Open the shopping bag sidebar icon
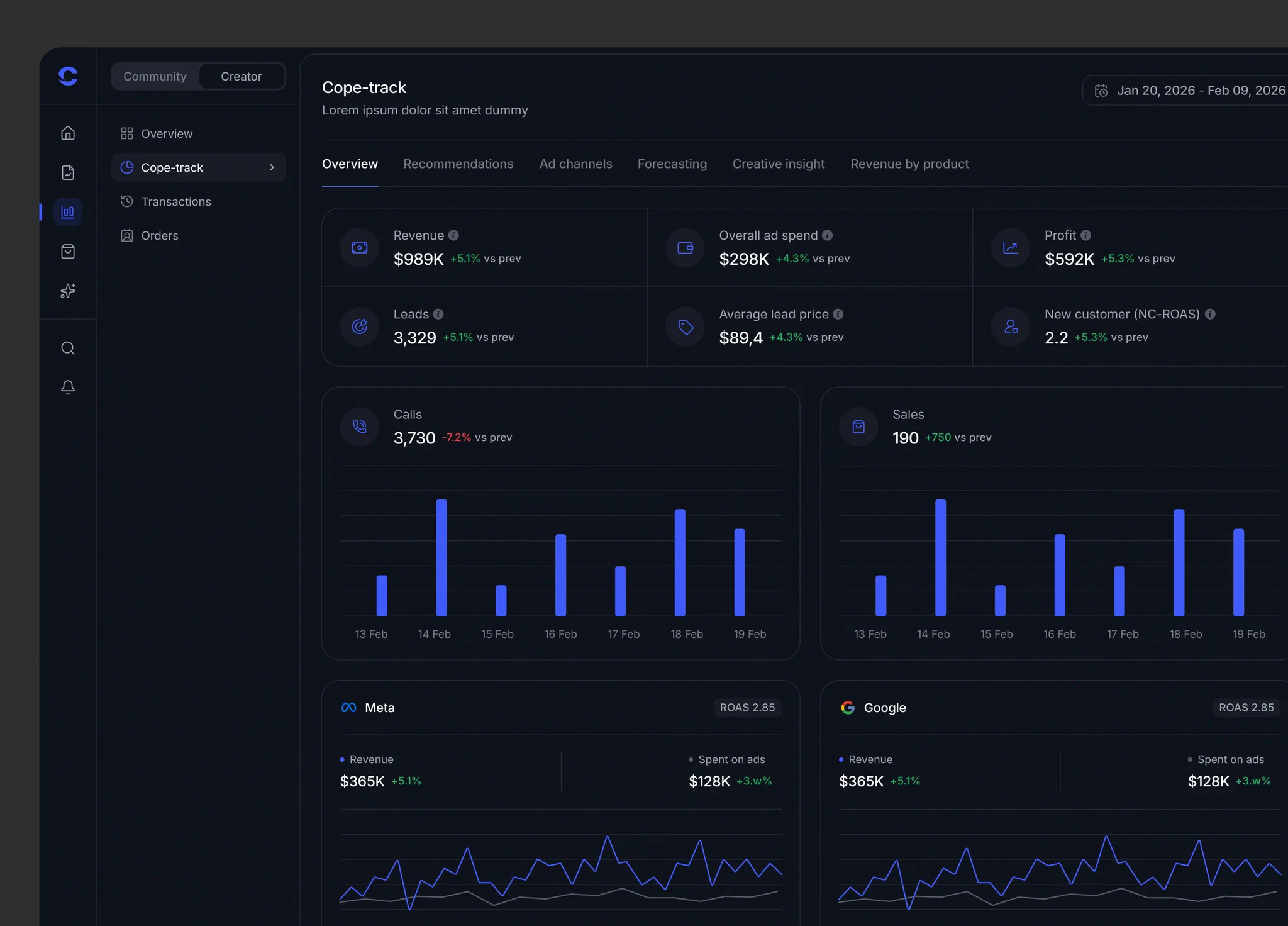 pyautogui.click(x=68, y=252)
